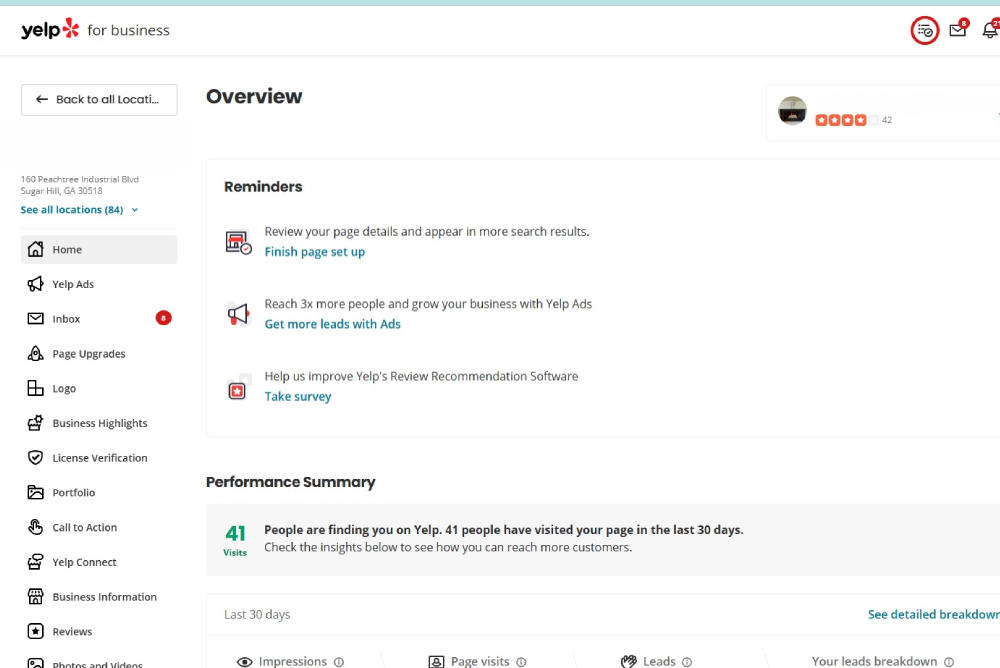
Task: Click the business profile photo thumbnail
Action: pos(792,110)
